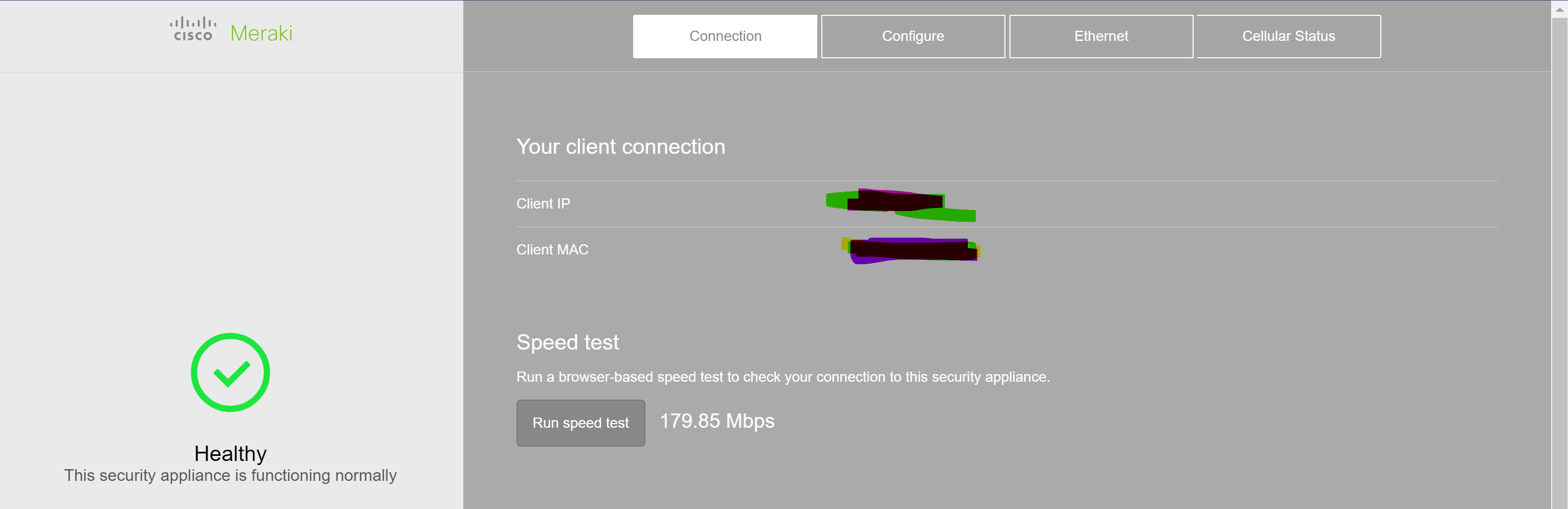Click the Client IP row label
This screenshot has height=509, width=1568.
pyautogui.click(x=543, y=203)
